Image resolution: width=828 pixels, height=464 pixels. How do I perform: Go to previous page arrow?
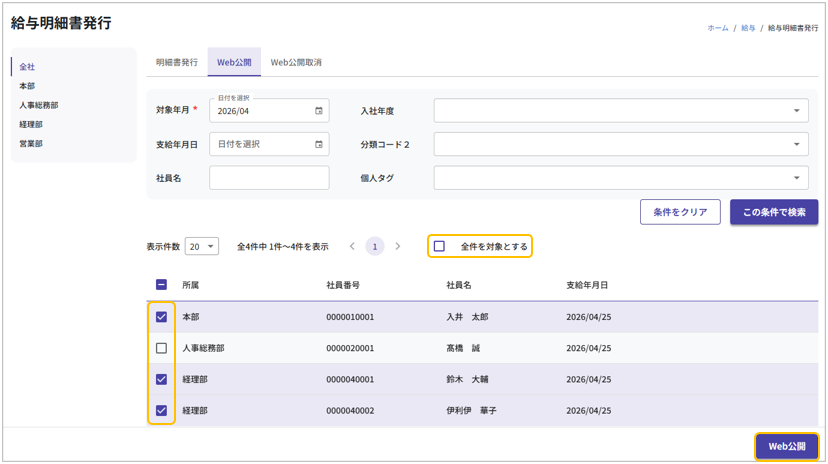[352, 246]
